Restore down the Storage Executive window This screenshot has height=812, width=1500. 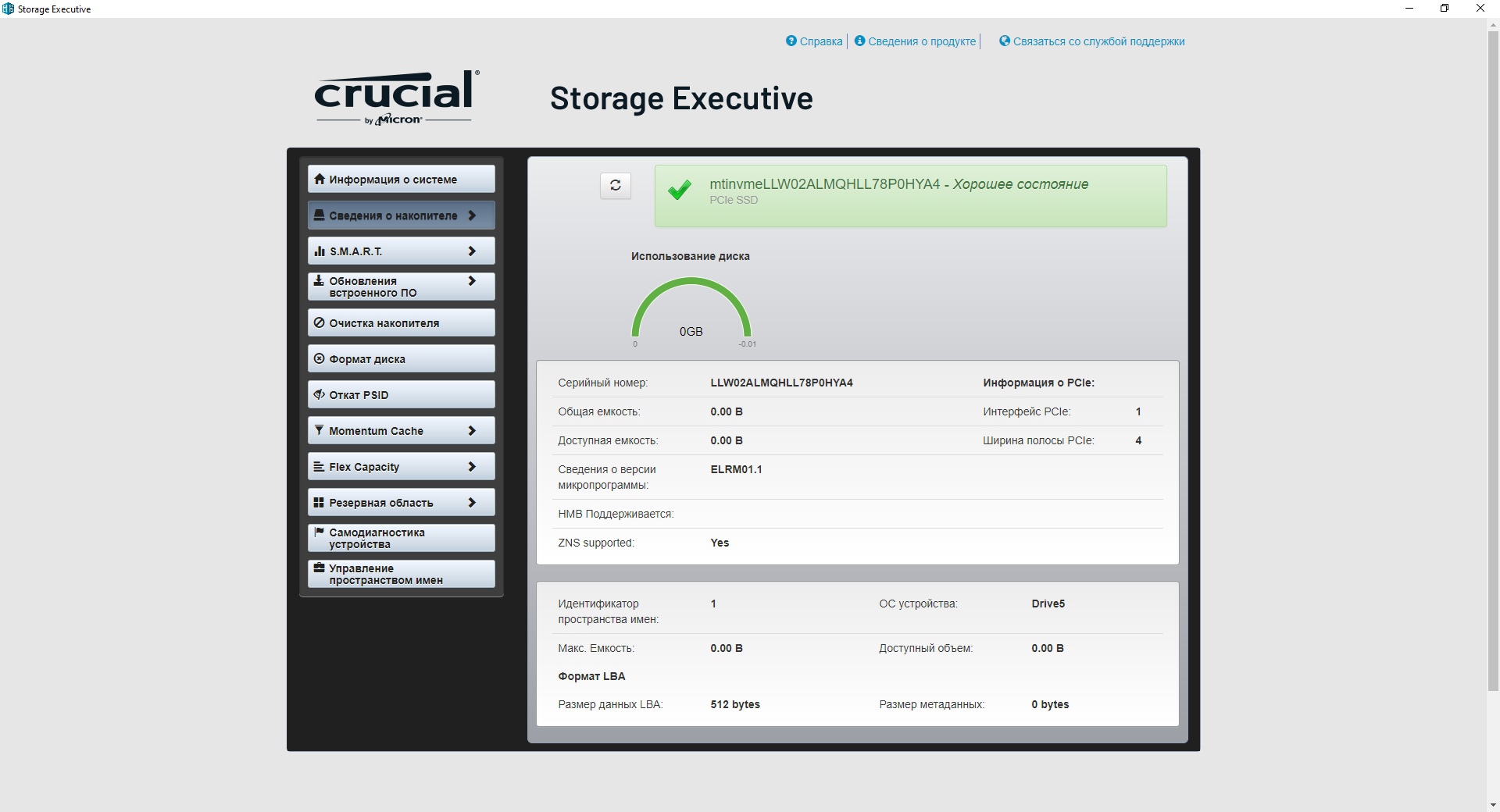(x=1445, y=9)
